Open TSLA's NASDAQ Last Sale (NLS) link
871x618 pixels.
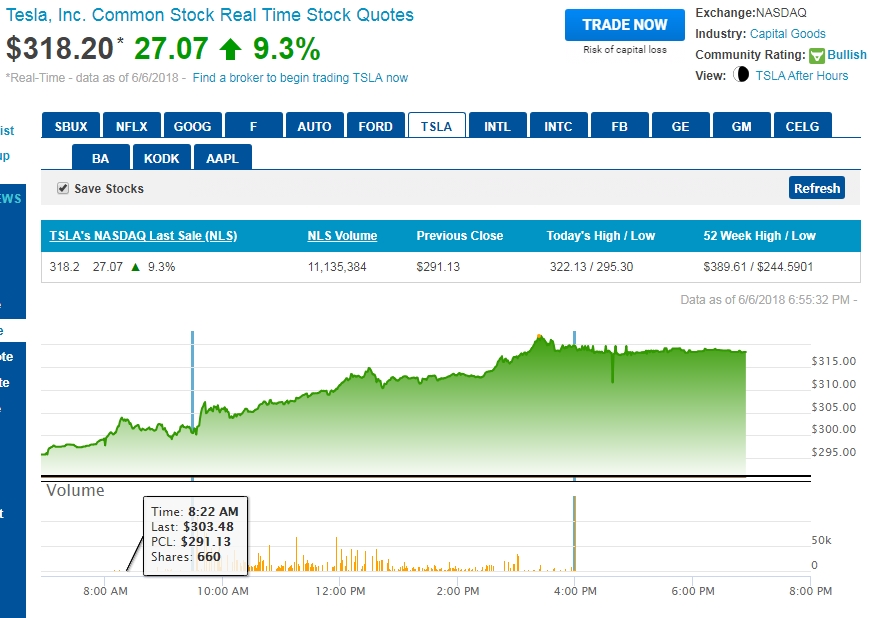pyautogui.click(x=143, y=235)
